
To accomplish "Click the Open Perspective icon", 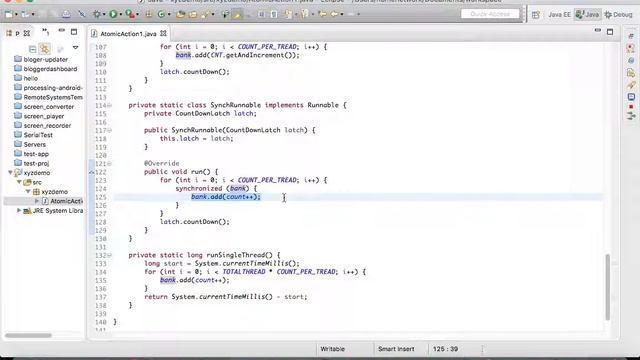I will click(x=536, y=15).
